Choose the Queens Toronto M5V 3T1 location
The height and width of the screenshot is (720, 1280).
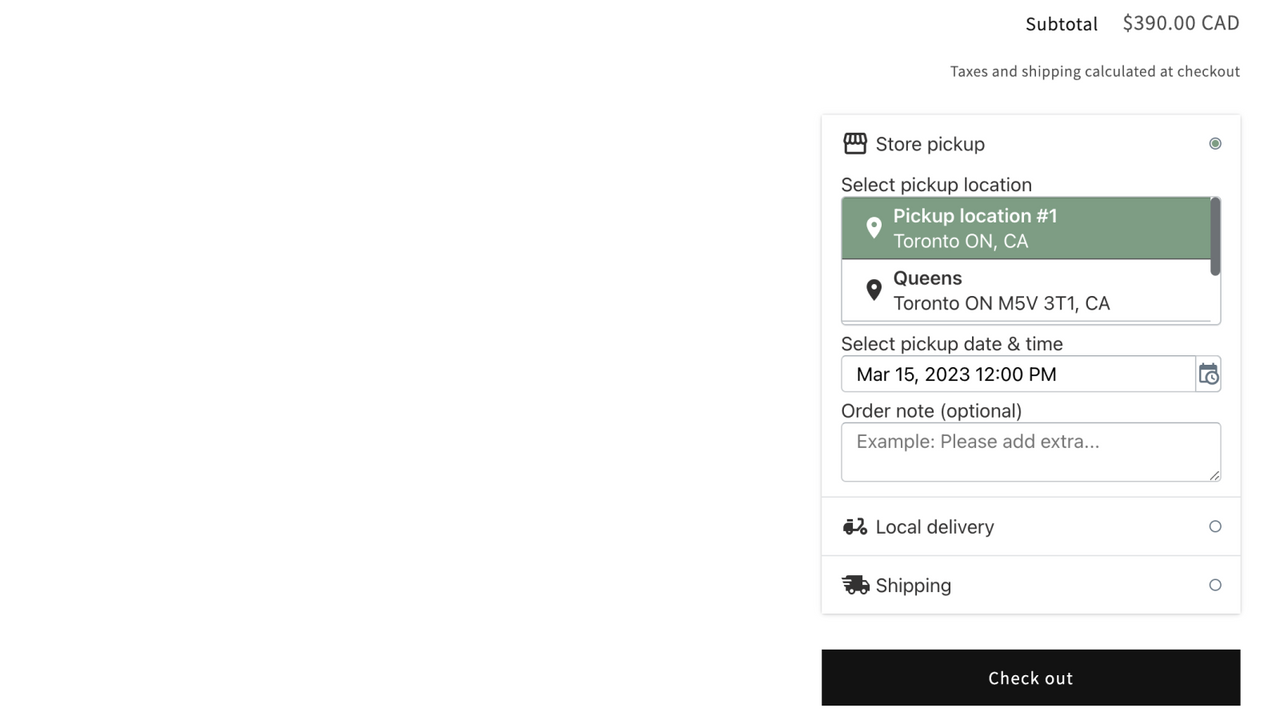point(1026,290)
